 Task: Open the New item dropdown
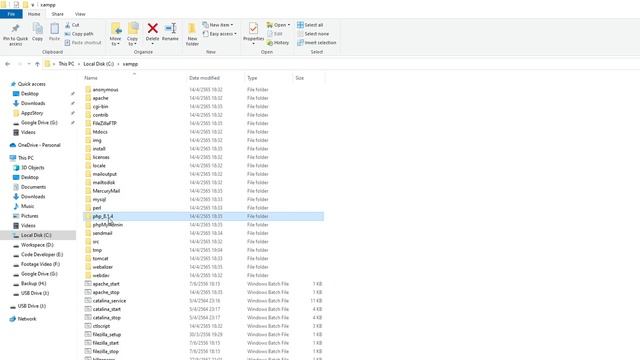(x=218, y=25)
